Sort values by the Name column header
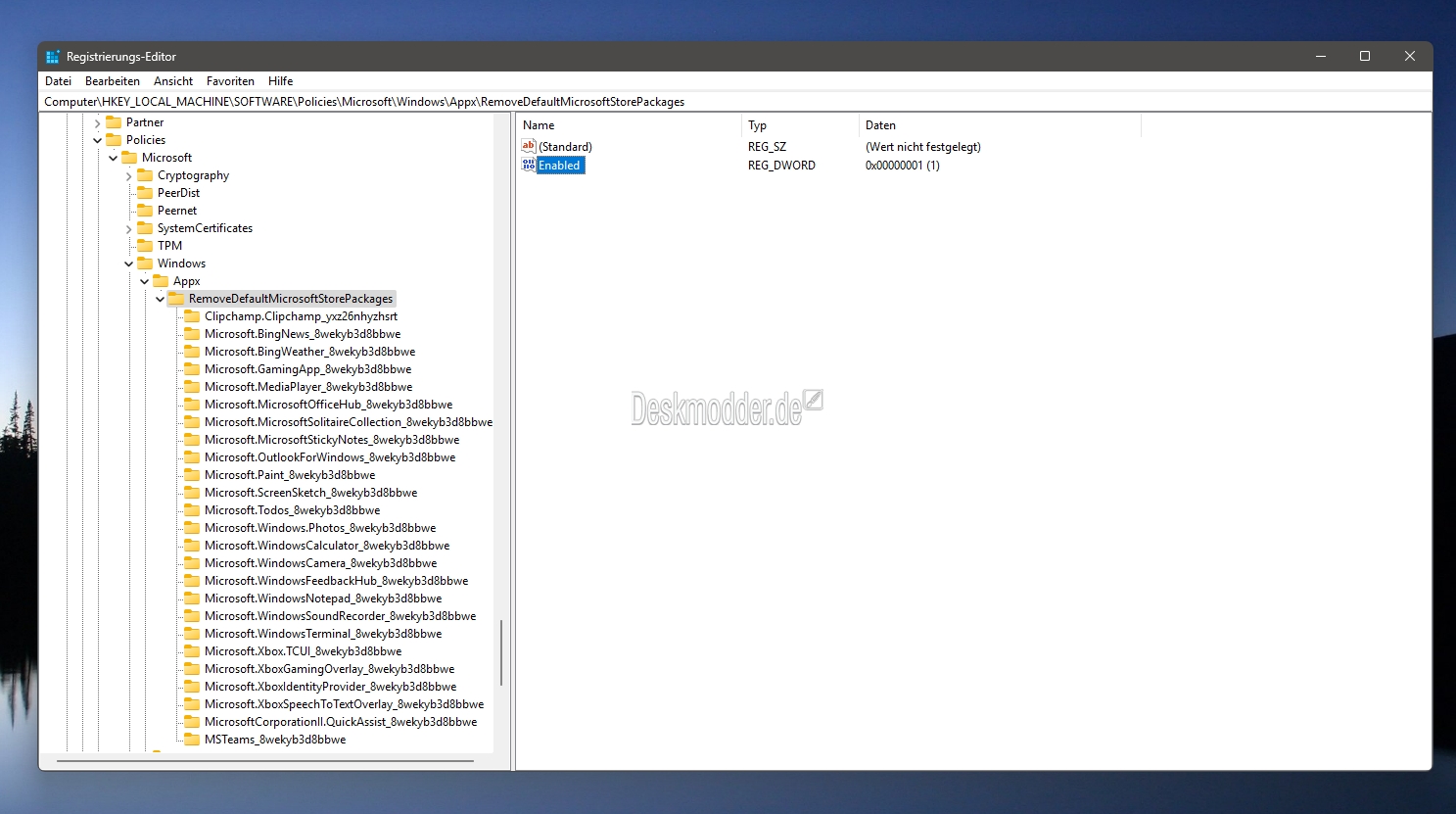Viewport: 1456px width, 814px height. click(x=629, y=125)
